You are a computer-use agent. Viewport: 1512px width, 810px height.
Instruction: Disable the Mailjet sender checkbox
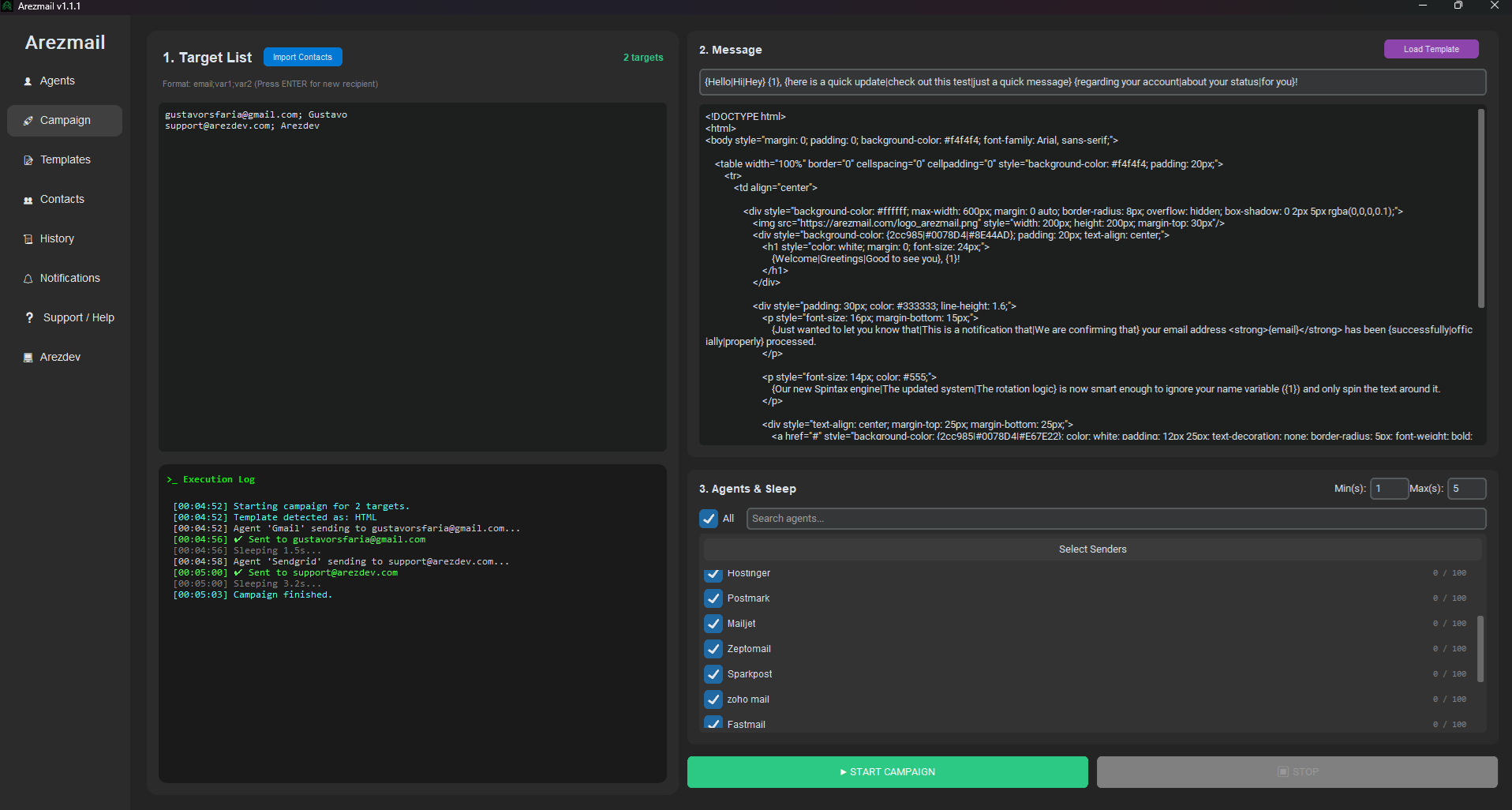tap(713, 624)
